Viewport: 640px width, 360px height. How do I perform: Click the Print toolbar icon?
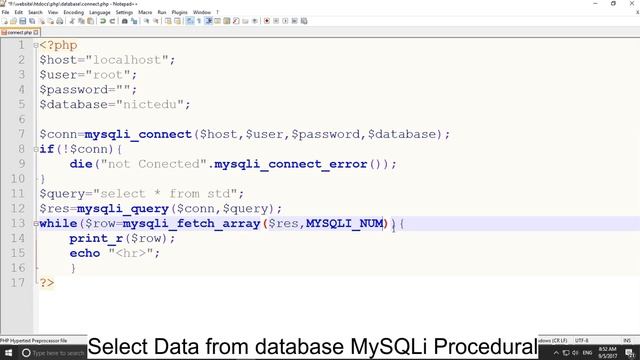(60, 21)
